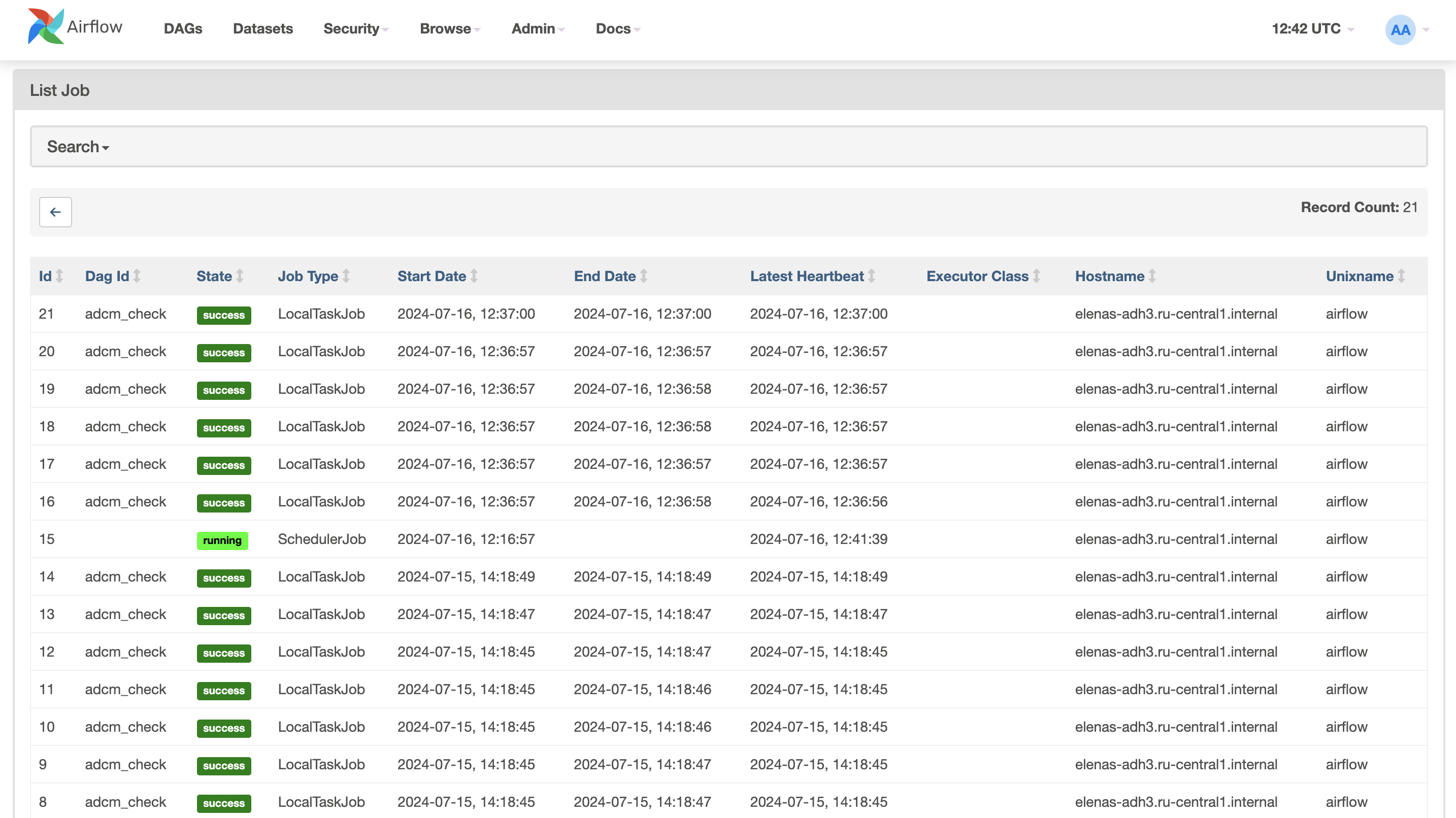Screen dimensions: 1456x818
Task: Expand the Search filter dropdown
Action: click(x=78, y=147)
